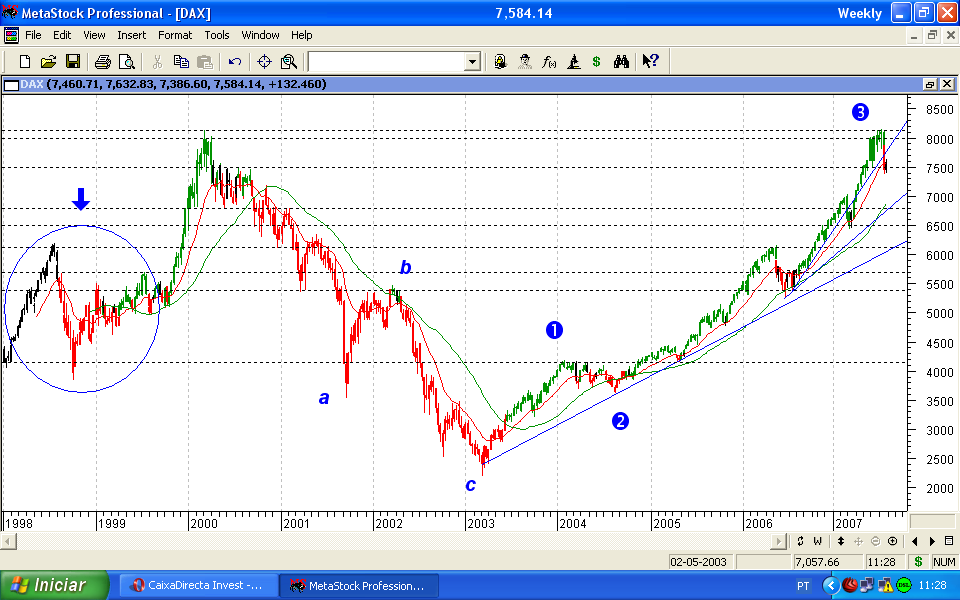
Task: Activate the What's This help pointer
Action: [650, 61]
